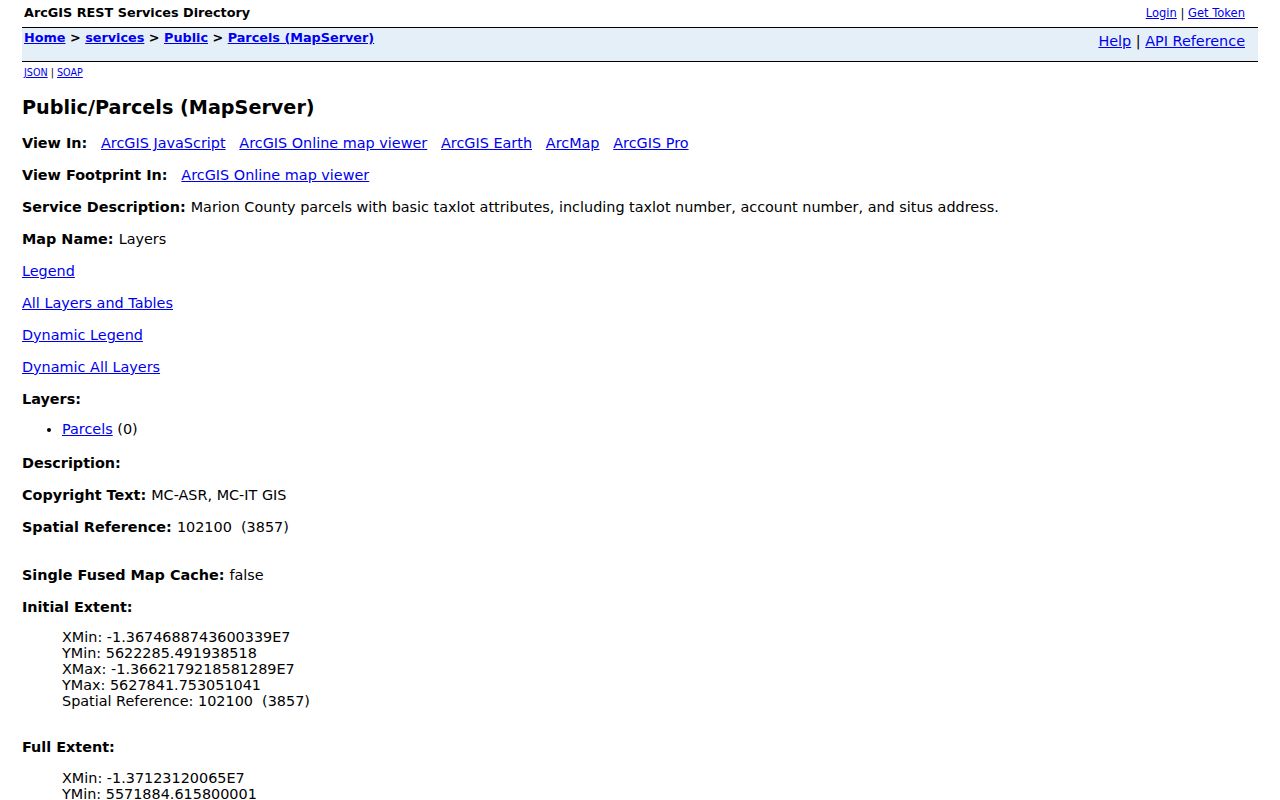Click the Service Description text about Marion County parcels

[594, 207]
